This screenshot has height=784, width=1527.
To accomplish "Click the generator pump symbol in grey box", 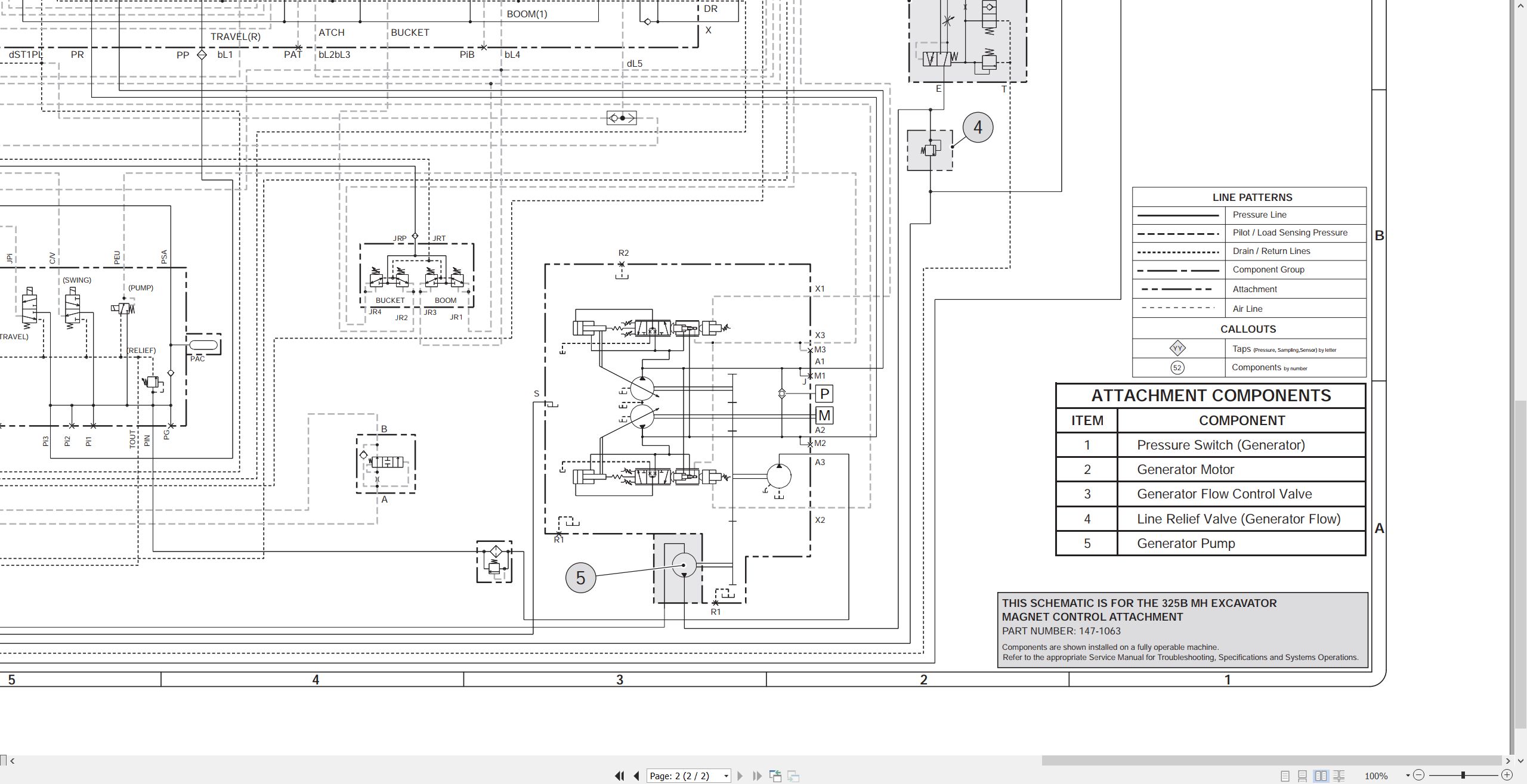I will pos(684,565).
